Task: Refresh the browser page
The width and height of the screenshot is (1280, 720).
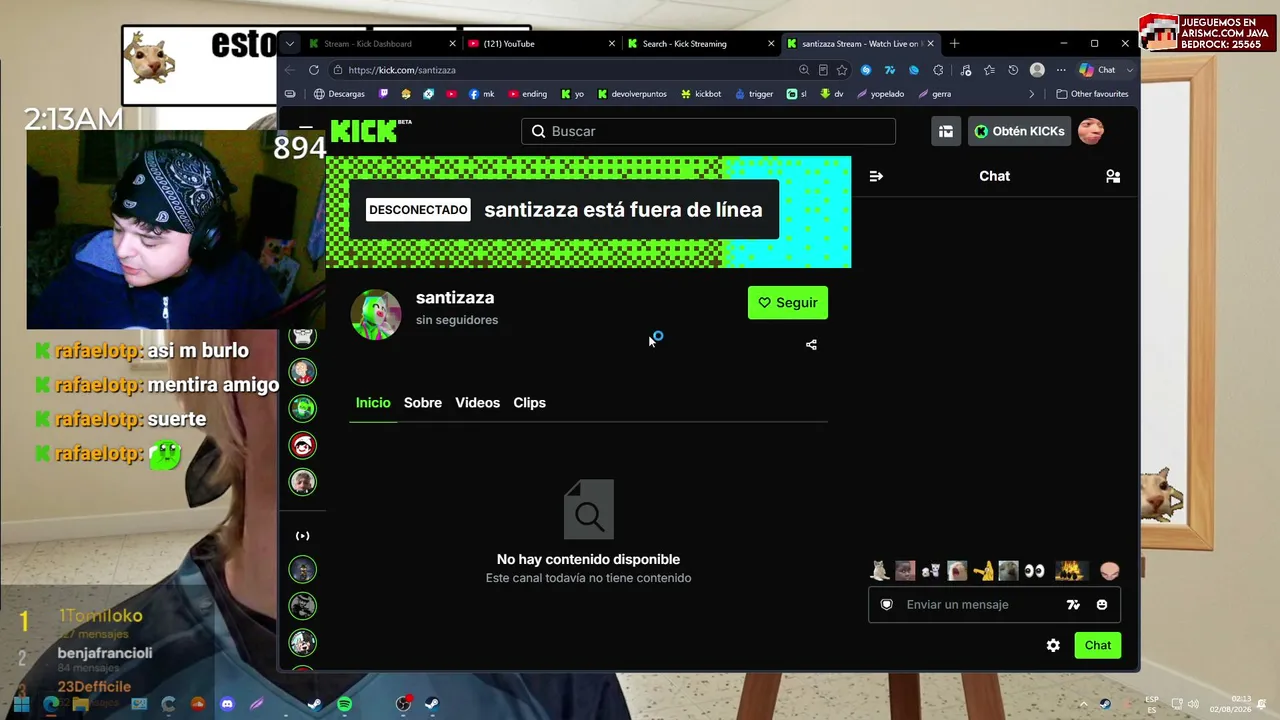Action: pyautogui.click(x=314, y=70)
